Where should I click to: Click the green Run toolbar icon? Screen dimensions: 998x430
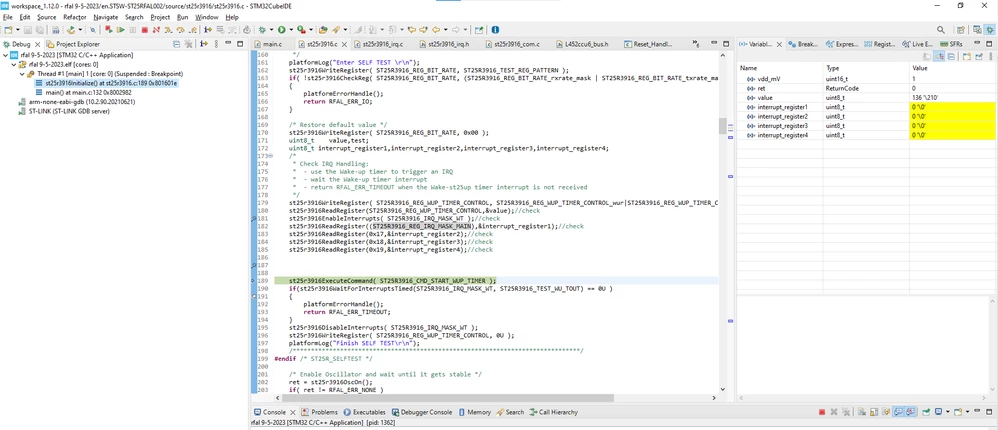[x=281, y=29]
